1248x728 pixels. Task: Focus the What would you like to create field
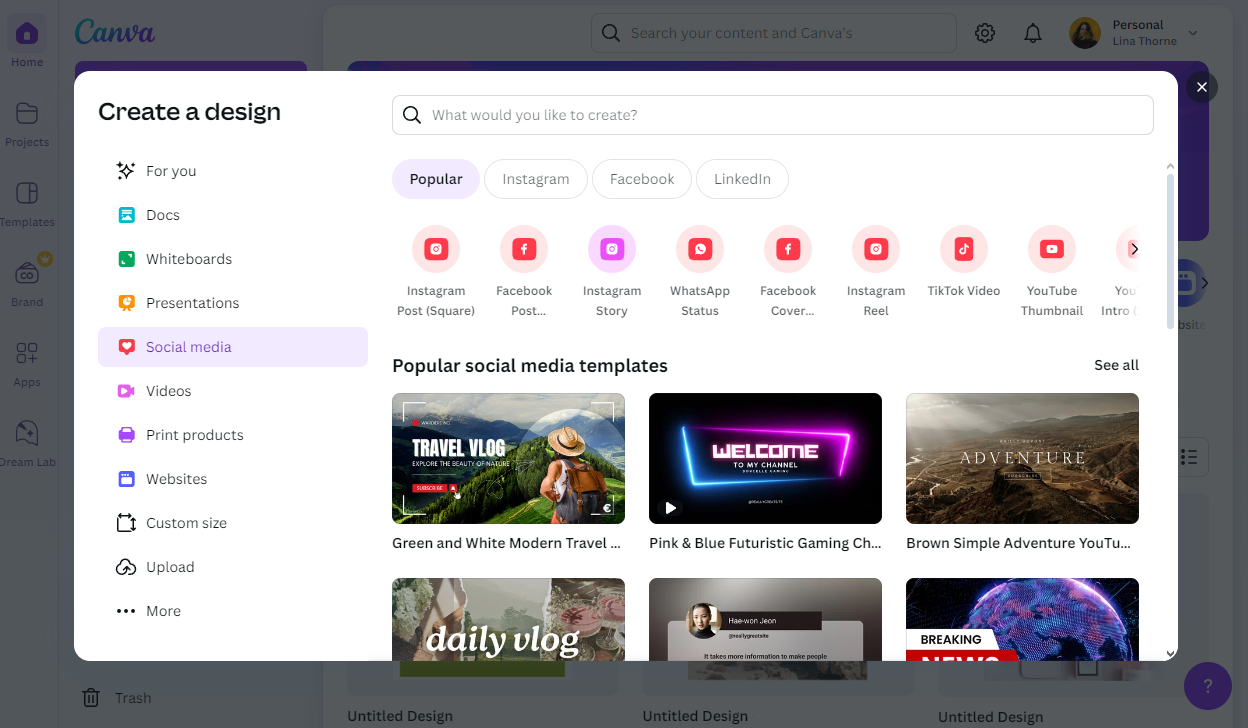773,115
